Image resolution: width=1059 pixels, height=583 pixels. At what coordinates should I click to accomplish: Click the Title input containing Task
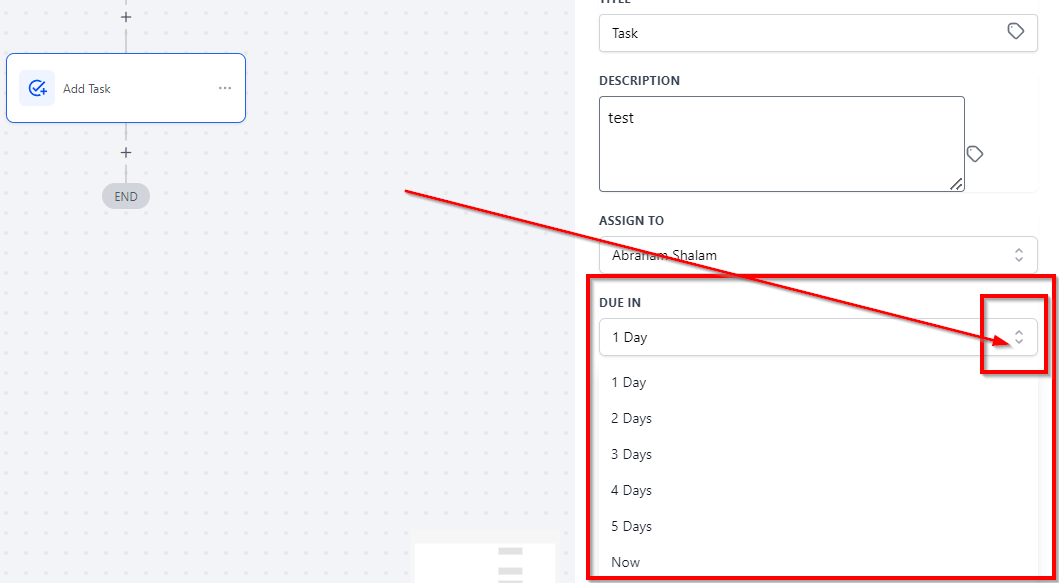(800, 33)
